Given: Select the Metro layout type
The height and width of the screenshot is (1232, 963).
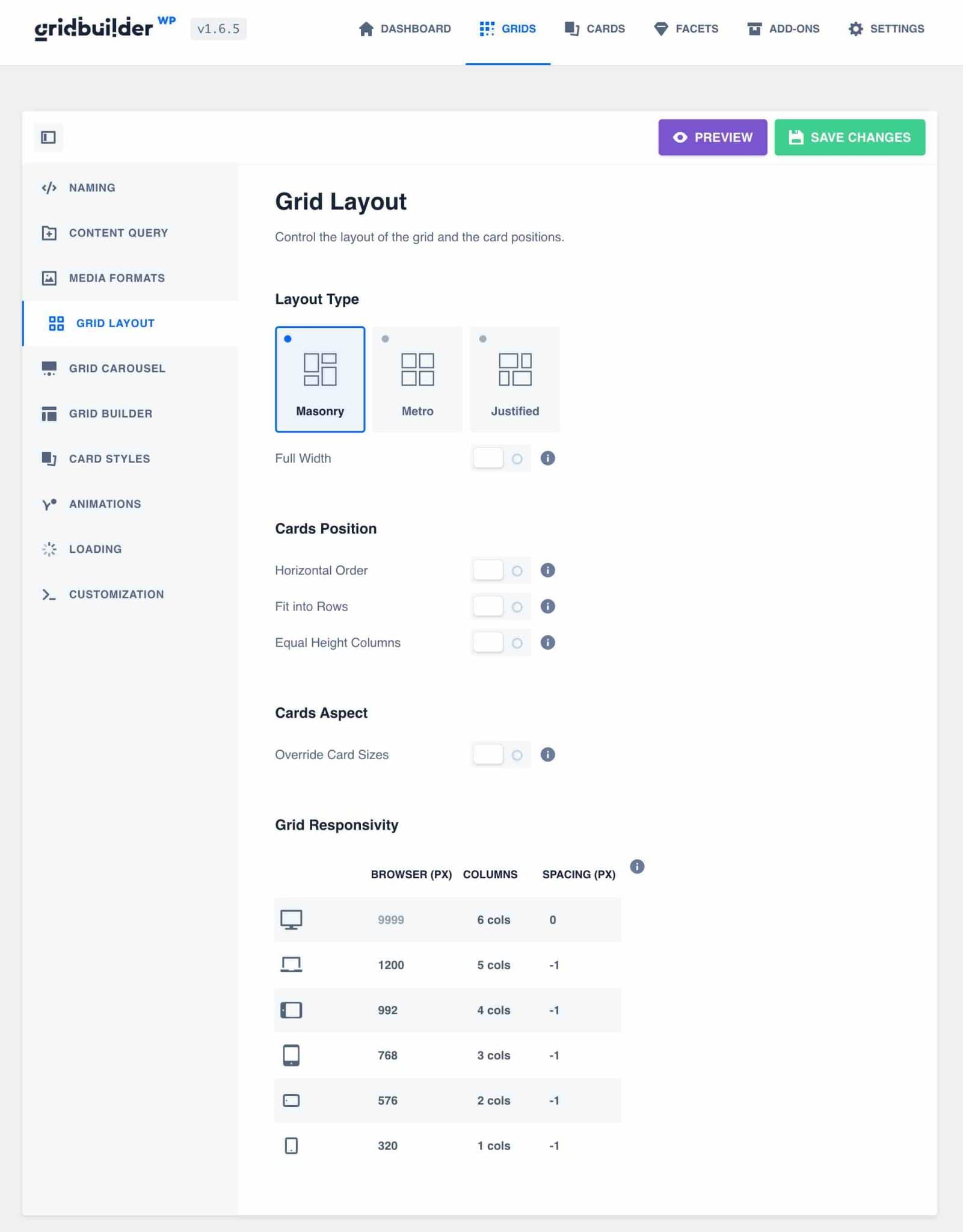Looking at the screenshot, I should click(x=417, y=379).
